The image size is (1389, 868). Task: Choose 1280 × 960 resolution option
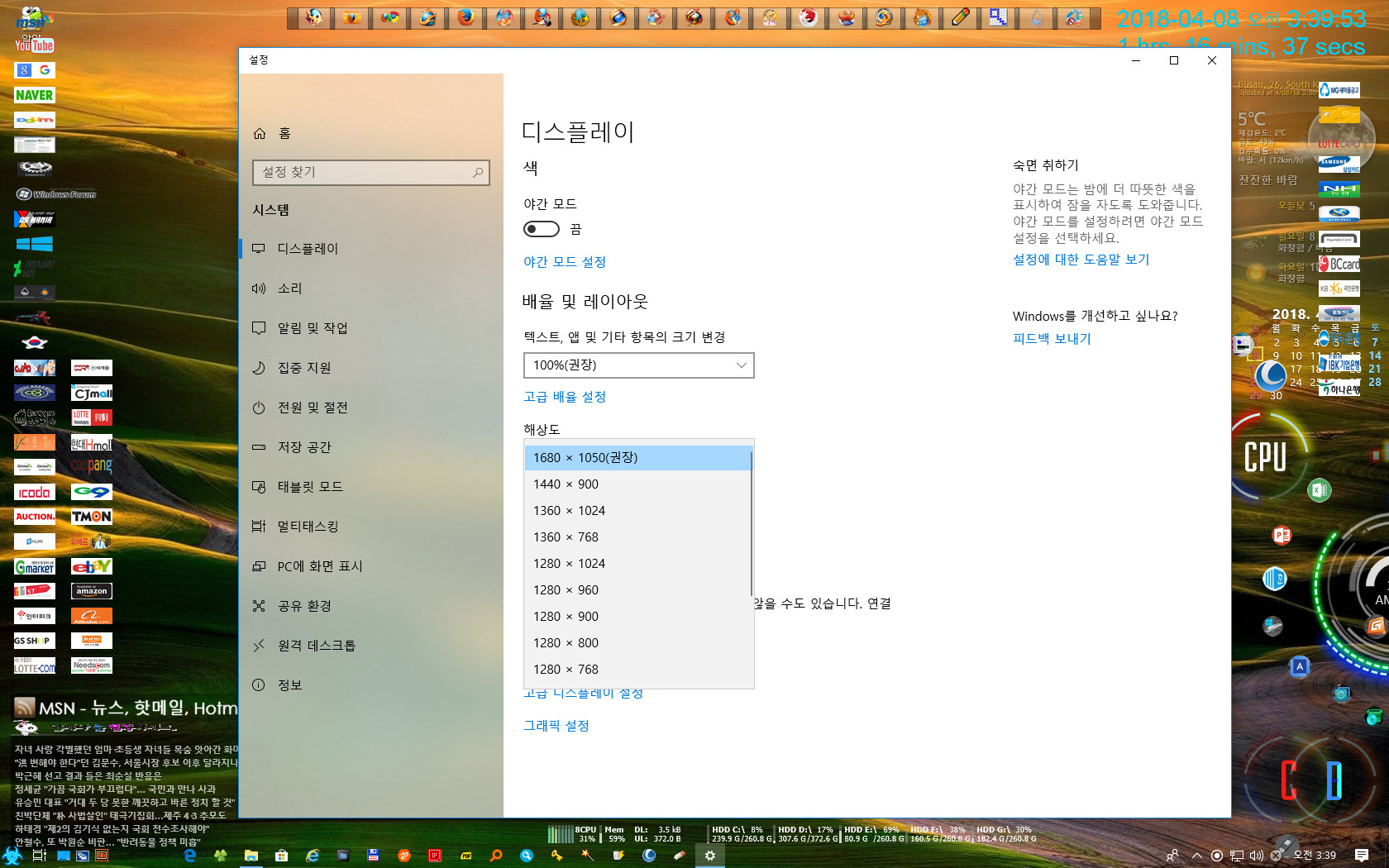tap(637, 590)
